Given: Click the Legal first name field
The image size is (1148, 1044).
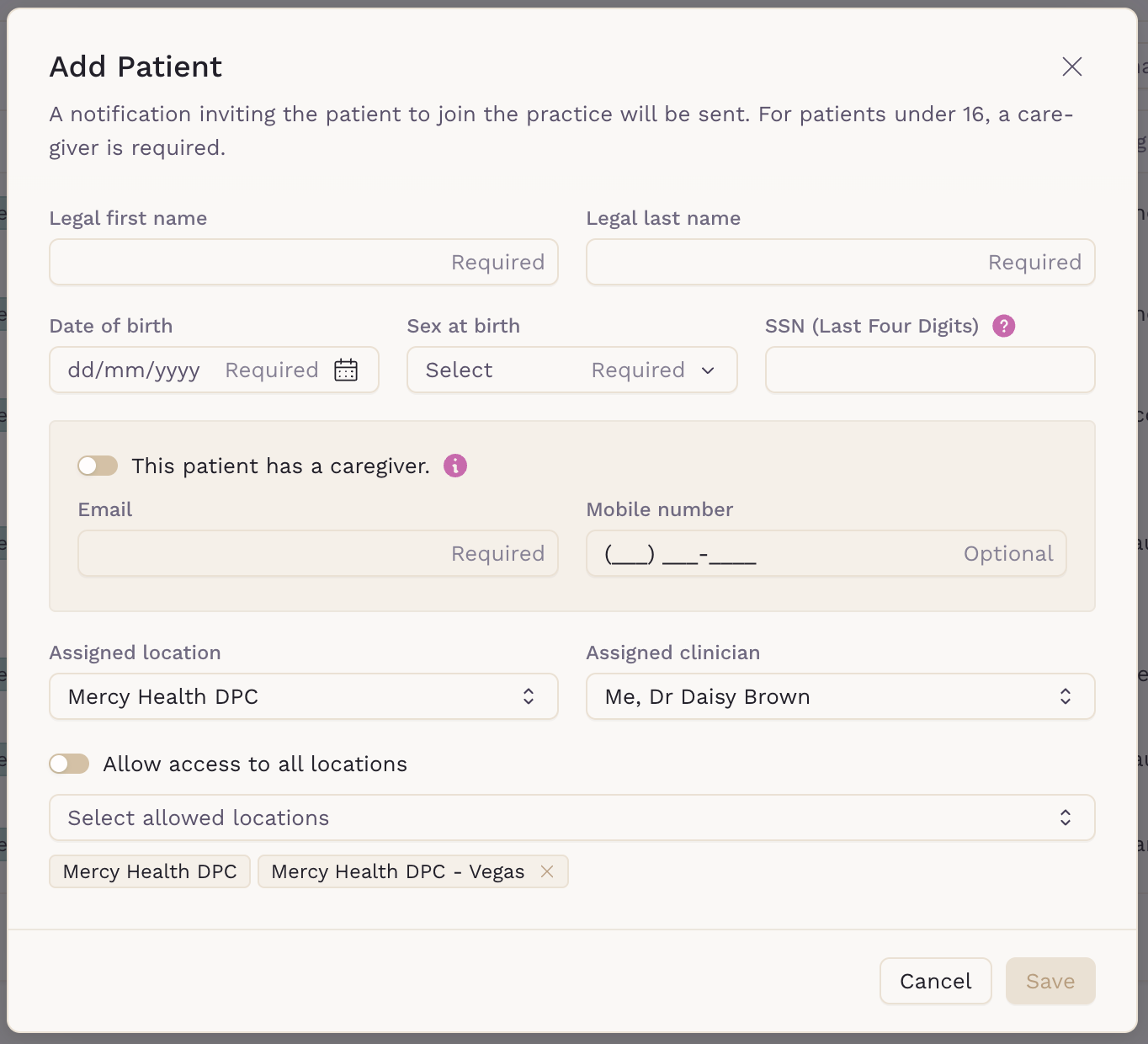Looking at the screenshot, I should coord(252,262).
